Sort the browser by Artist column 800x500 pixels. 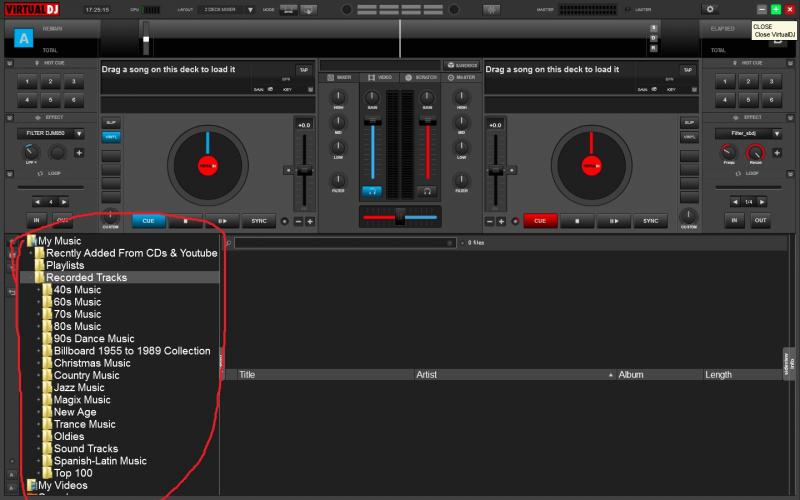click(514, 375)
